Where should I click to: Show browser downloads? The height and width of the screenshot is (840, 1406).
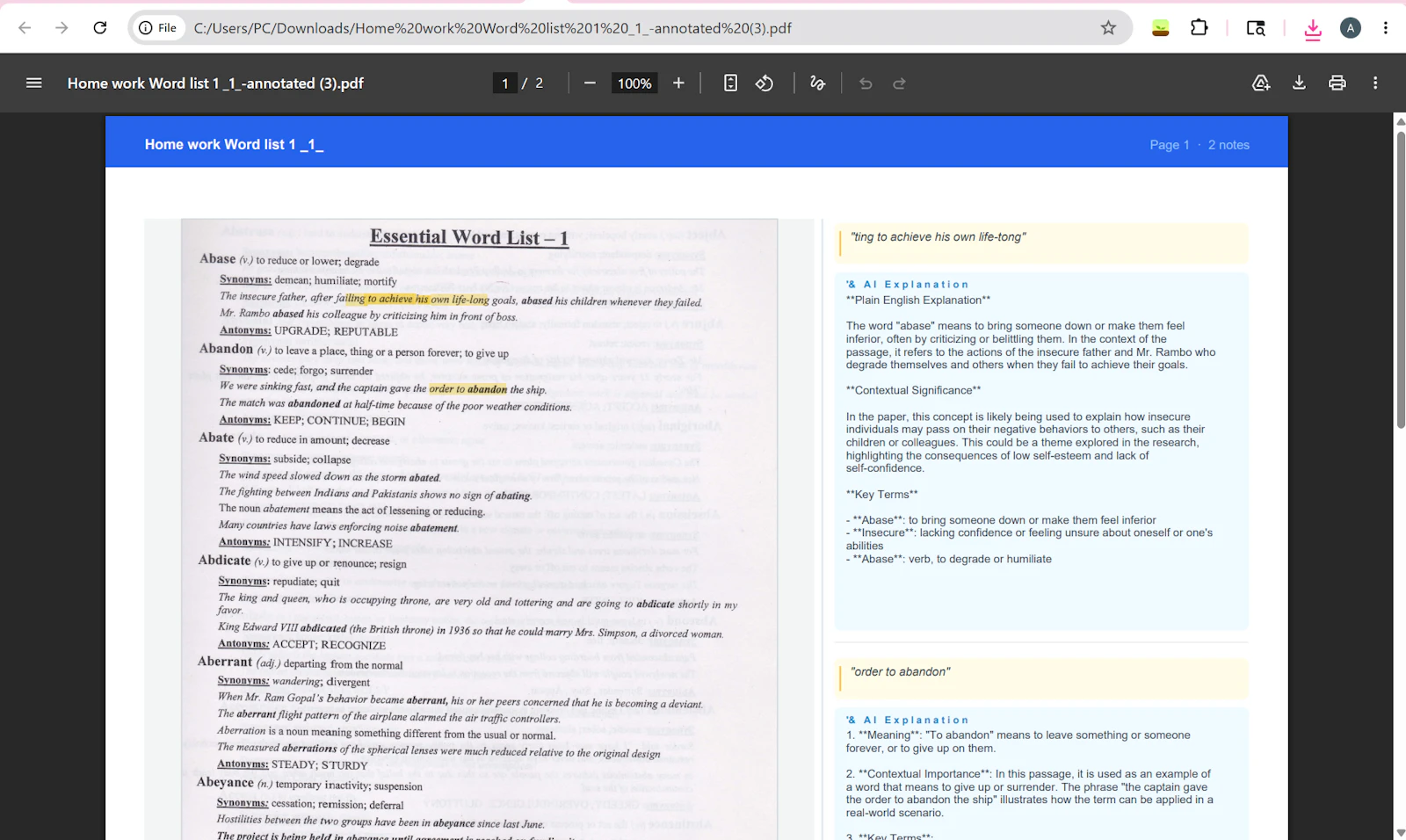[1313, 29]
